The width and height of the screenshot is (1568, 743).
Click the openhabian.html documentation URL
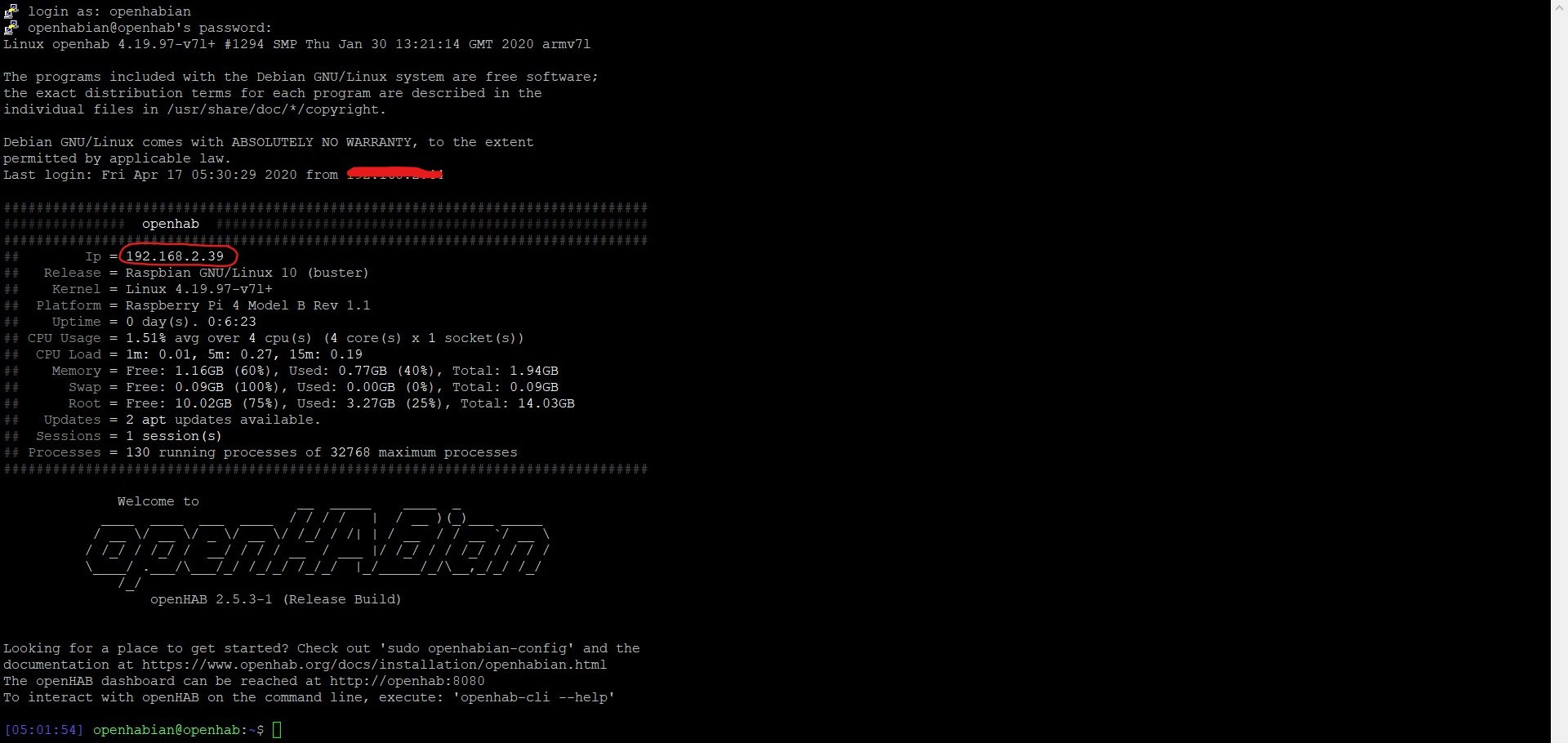click(374, 665)
